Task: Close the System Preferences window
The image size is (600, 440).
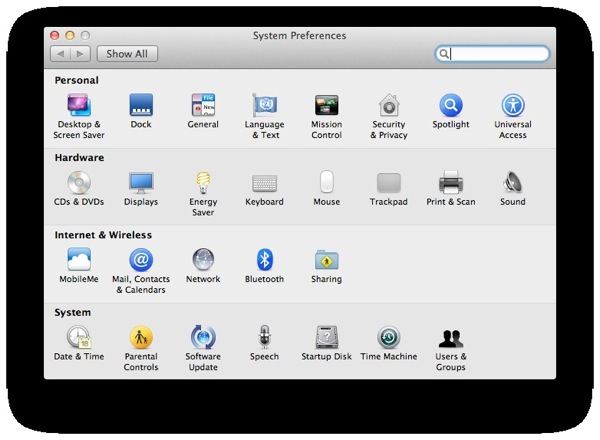Action: click(54, 36)
